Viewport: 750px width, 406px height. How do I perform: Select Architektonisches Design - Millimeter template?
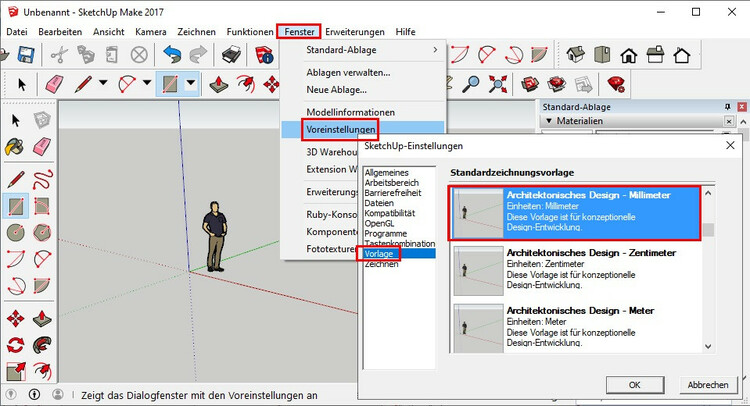pos(576,213)
